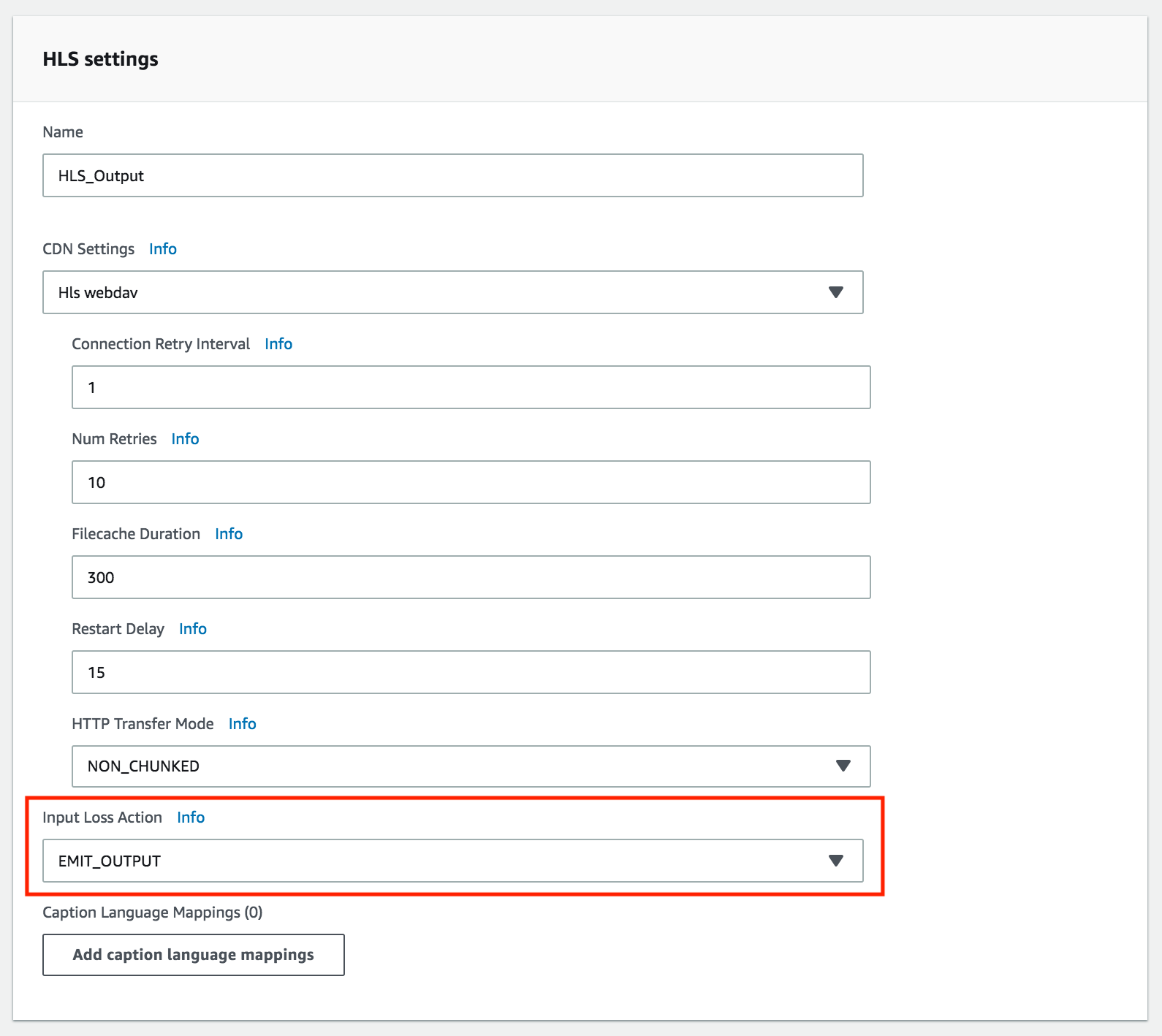Click the NON_CHUNKED value in HTTP Transfer Mode
Viewport: 1162px width, 1036px height.
144,766
